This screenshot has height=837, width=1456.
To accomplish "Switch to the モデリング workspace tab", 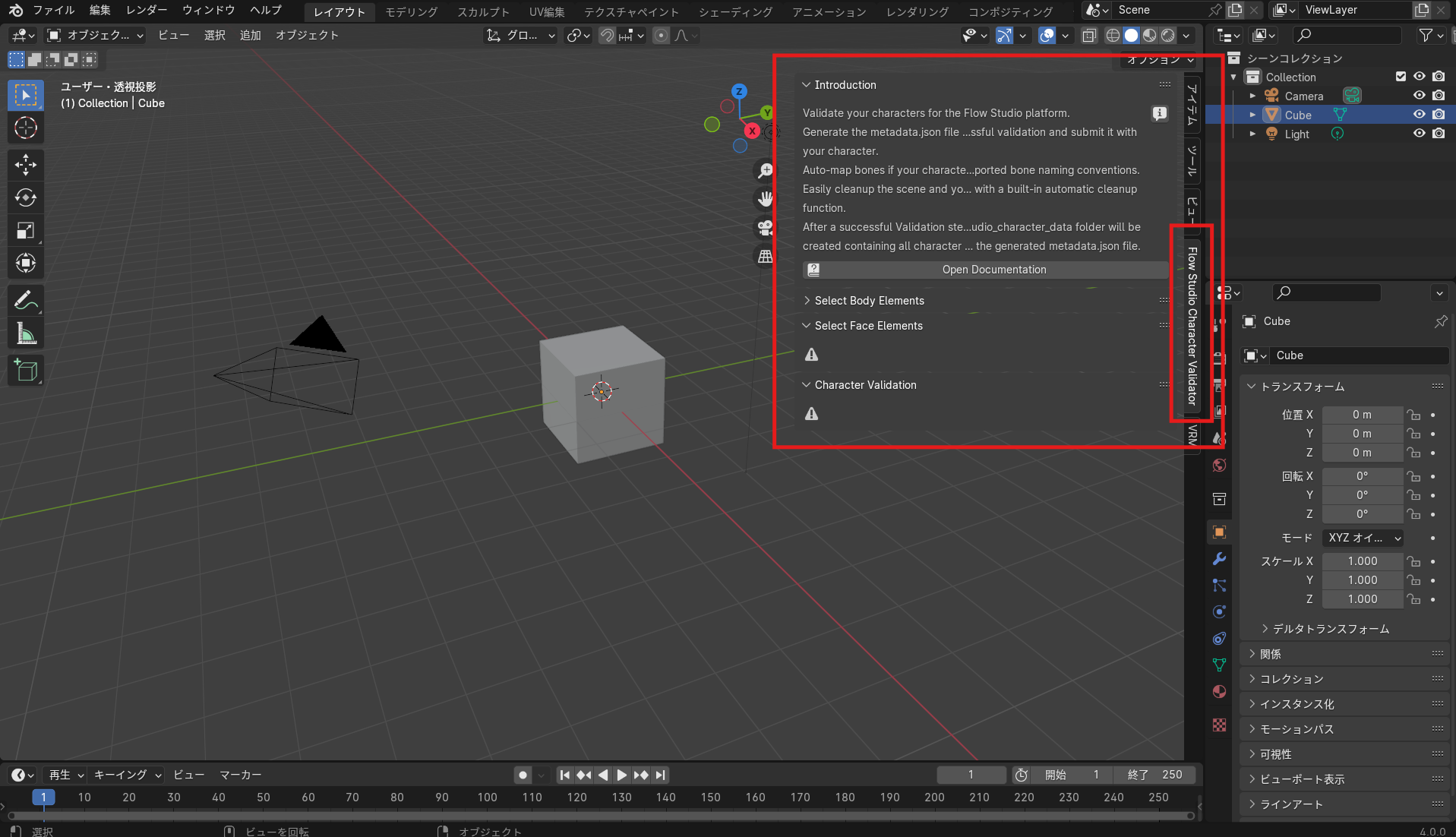I will (x=411, y=11).
